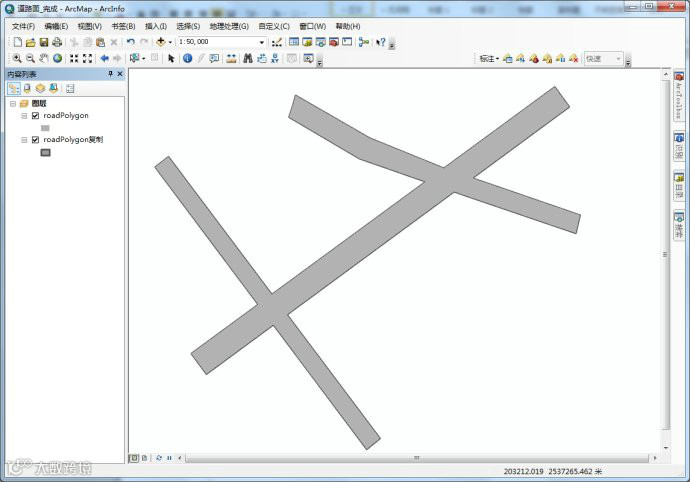Uncheck the roadPolygon复制 layer visibility
Image resolution: width=690 pixels, height=482 pixels.
coord(36,140)
